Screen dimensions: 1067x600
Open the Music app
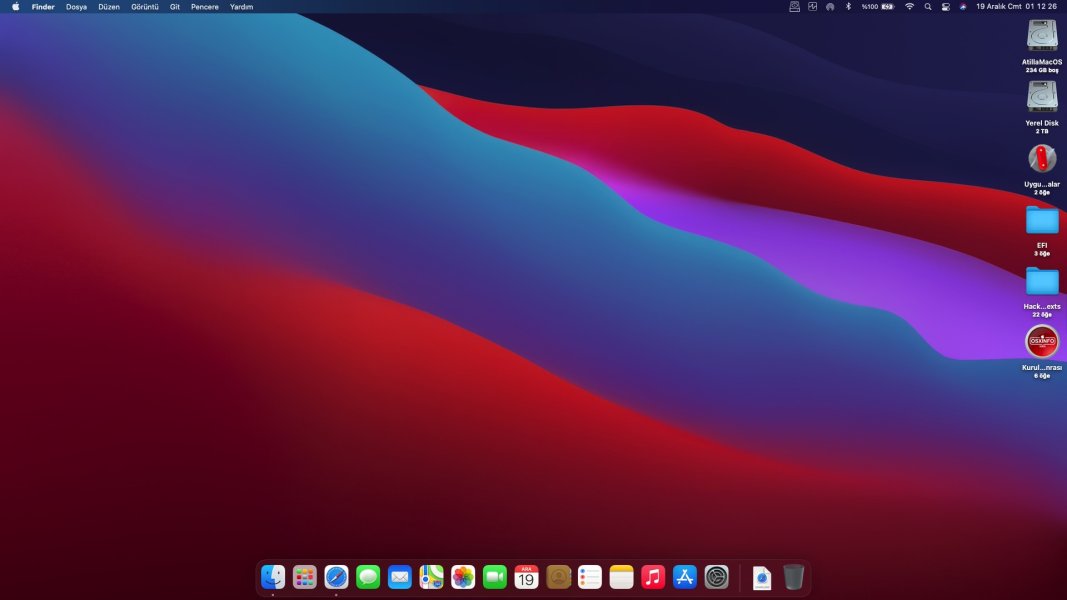click(x=653, y=577)
